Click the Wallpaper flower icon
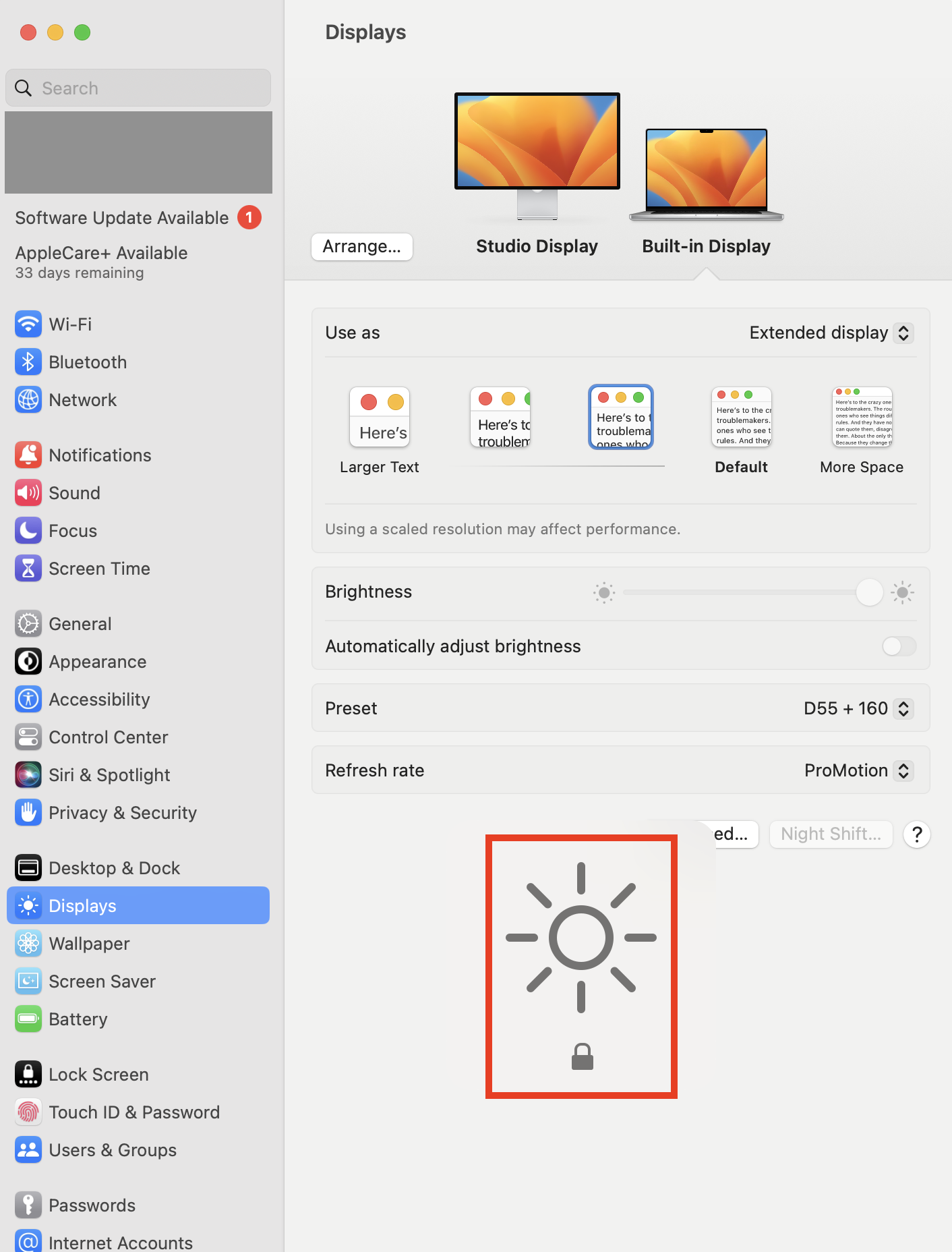 [x=28, y=944]
